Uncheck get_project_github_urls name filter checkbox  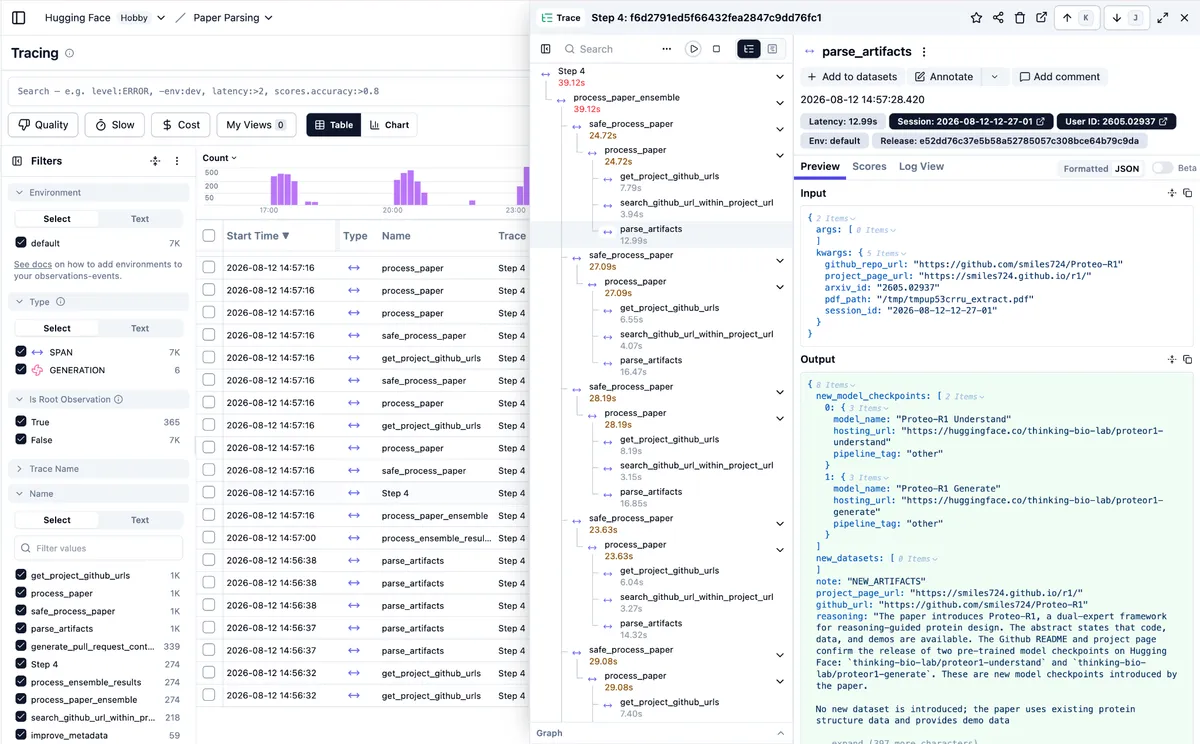tap(21, 575)
